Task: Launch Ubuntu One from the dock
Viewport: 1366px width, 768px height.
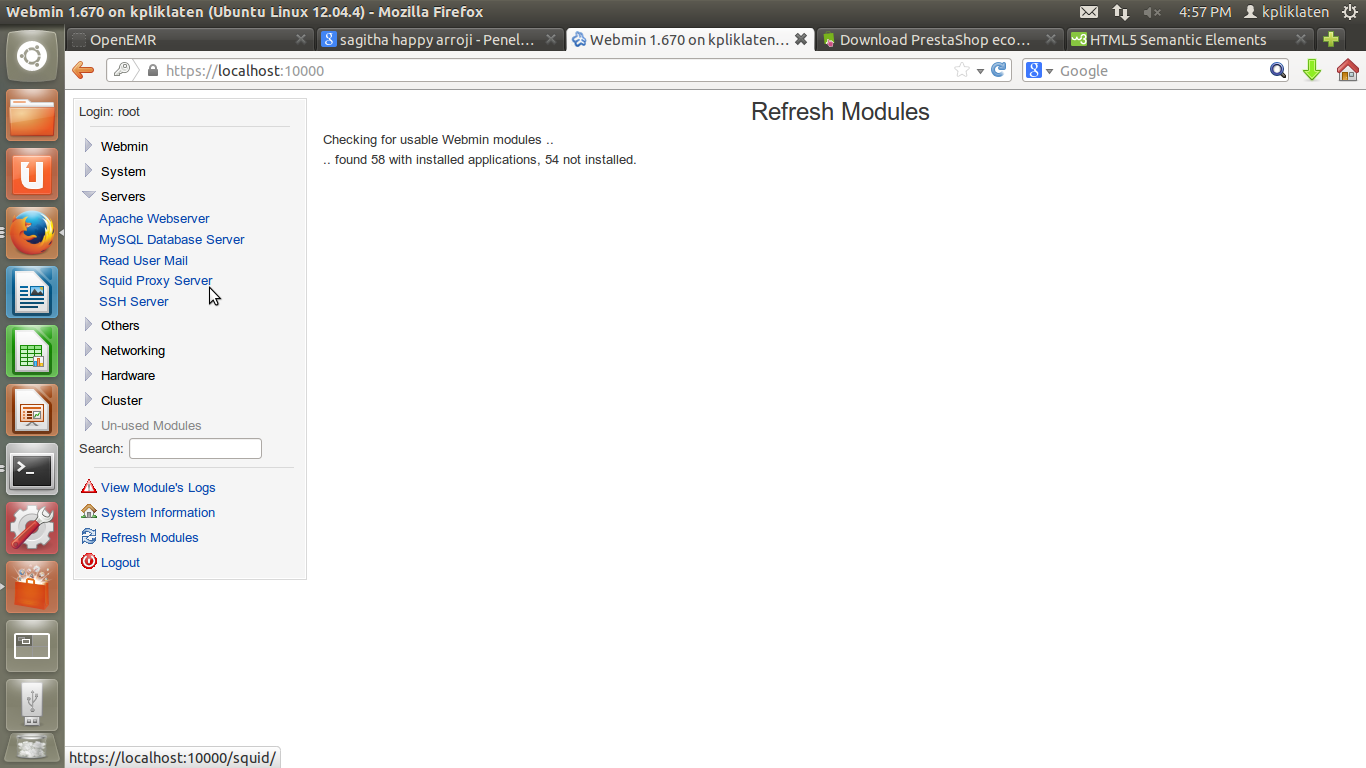Action: [x=32, y=174]
